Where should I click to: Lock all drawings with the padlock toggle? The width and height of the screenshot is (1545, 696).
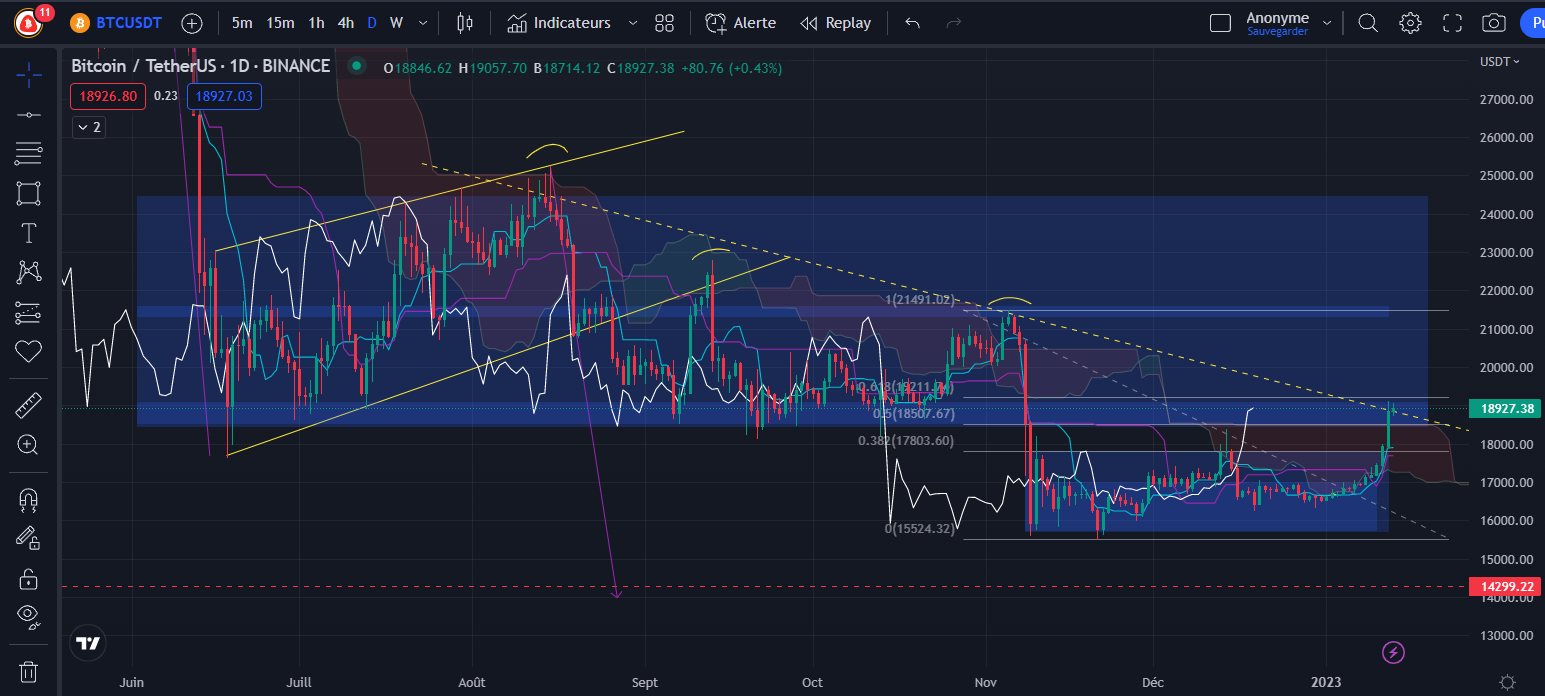pos(28,578)
